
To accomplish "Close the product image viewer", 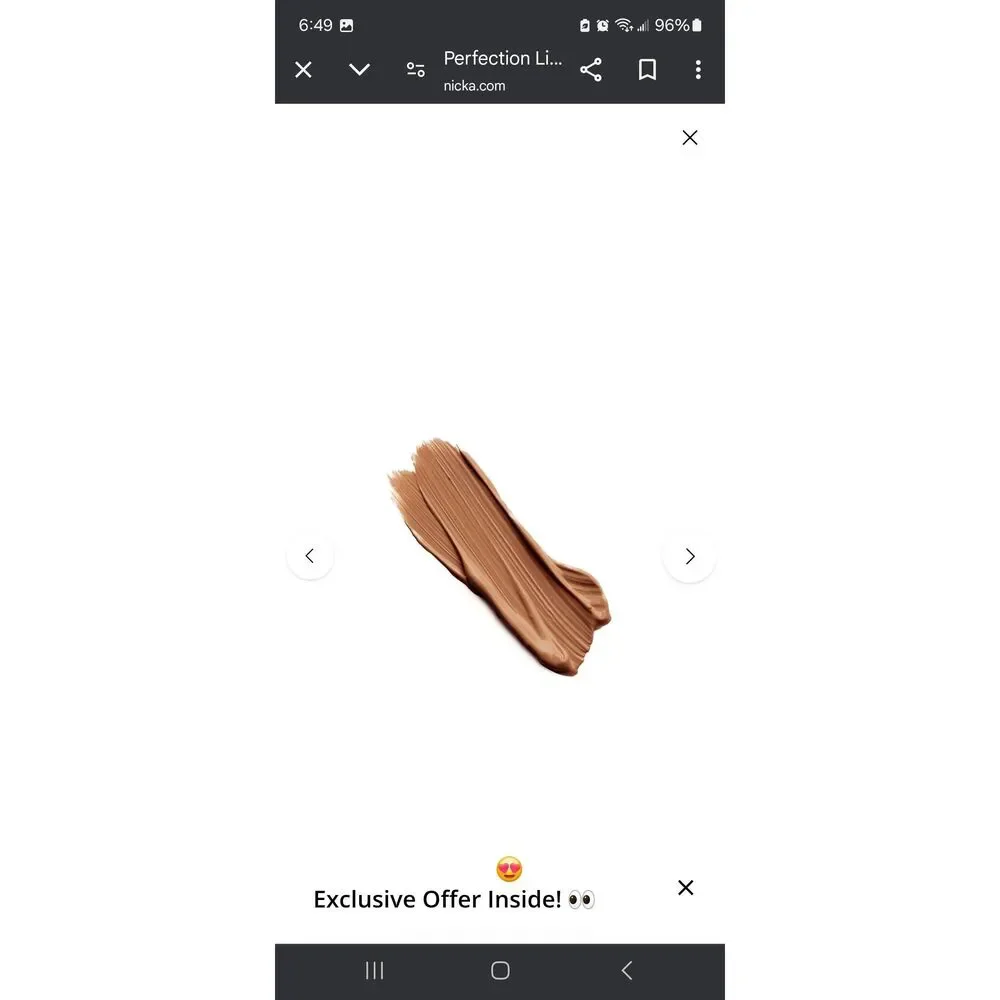I will click(x=689, y=138).
